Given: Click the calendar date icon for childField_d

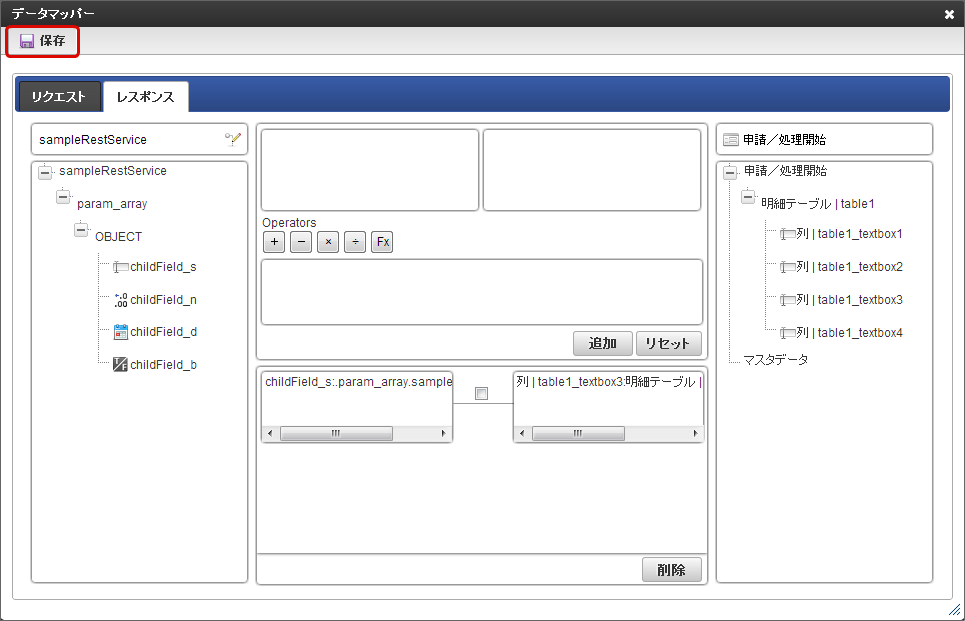Looking at the screenshot, I should point(121,332).
